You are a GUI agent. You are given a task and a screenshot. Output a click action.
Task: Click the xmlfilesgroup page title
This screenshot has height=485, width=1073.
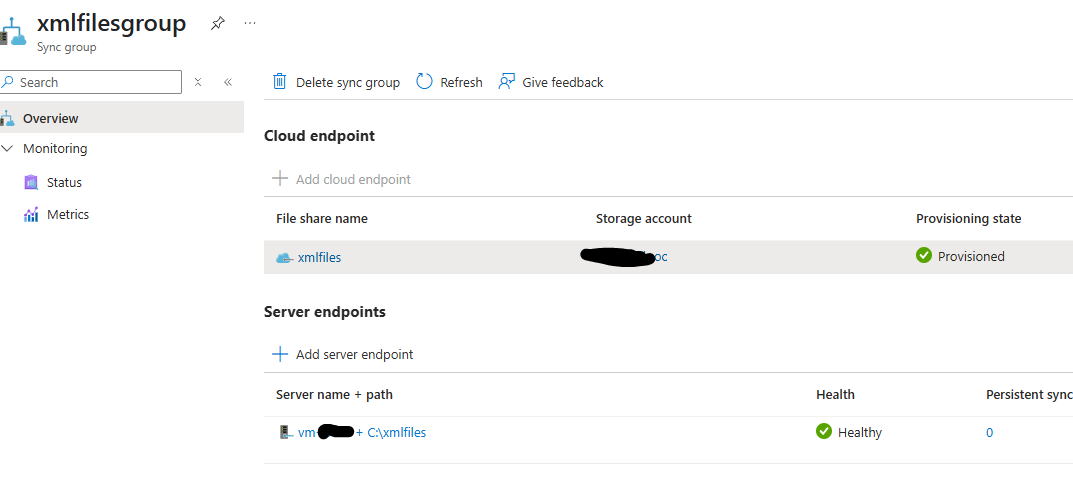[x=112, y=23]
